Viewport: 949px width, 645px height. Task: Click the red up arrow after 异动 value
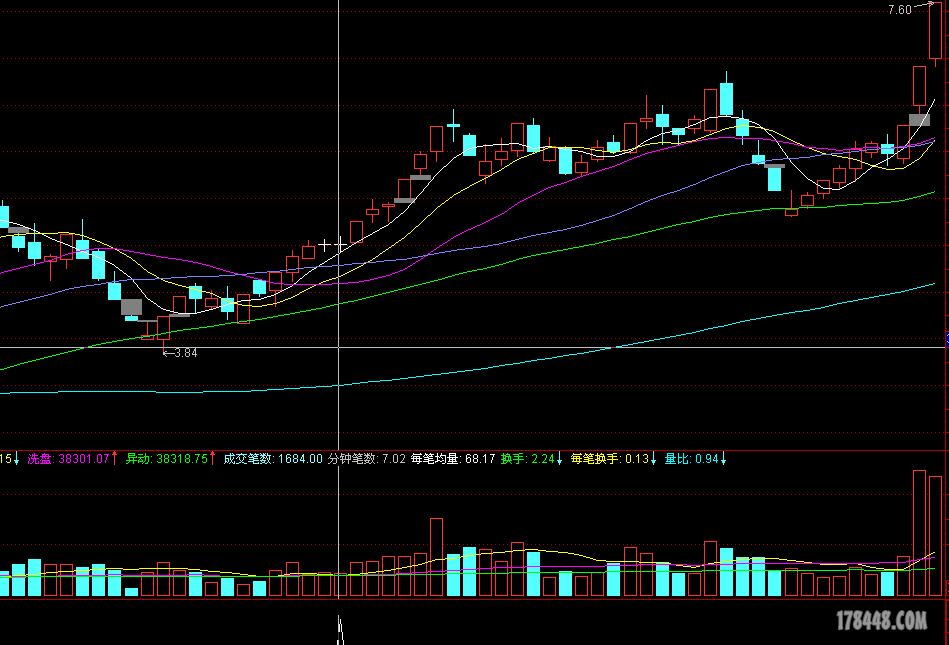point(212,459)
